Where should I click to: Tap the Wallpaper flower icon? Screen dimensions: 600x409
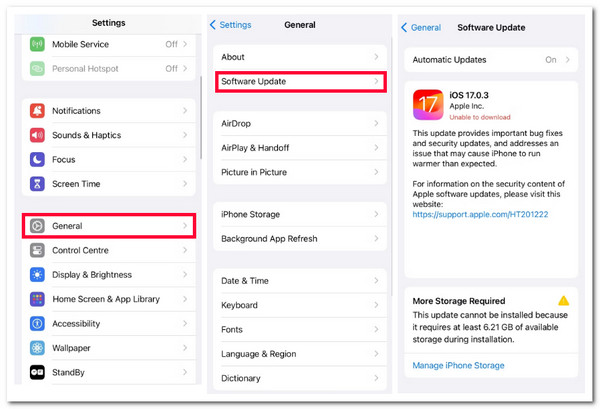tap(37, 348)
